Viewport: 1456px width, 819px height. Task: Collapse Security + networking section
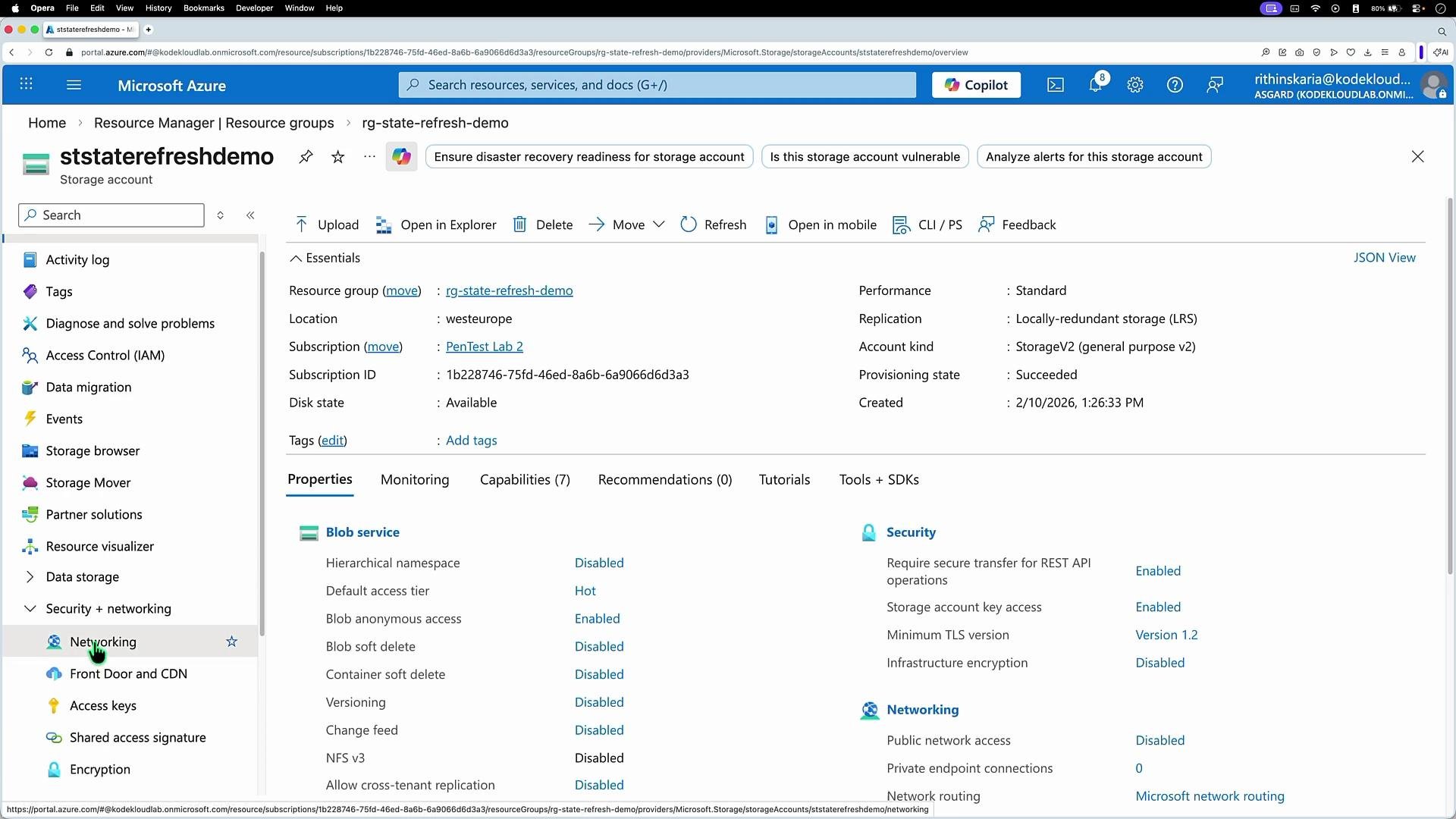click(108, 609)
